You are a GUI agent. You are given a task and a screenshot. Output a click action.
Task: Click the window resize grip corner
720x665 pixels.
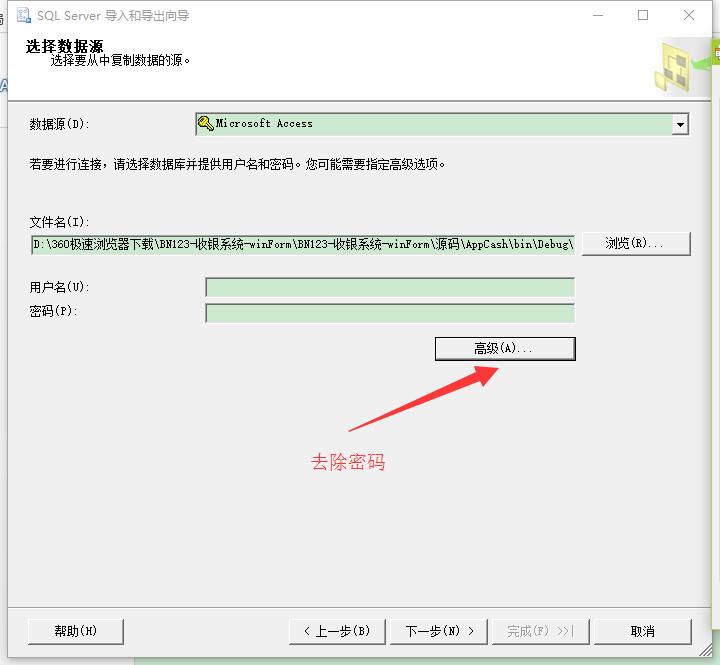coord(705,650)
